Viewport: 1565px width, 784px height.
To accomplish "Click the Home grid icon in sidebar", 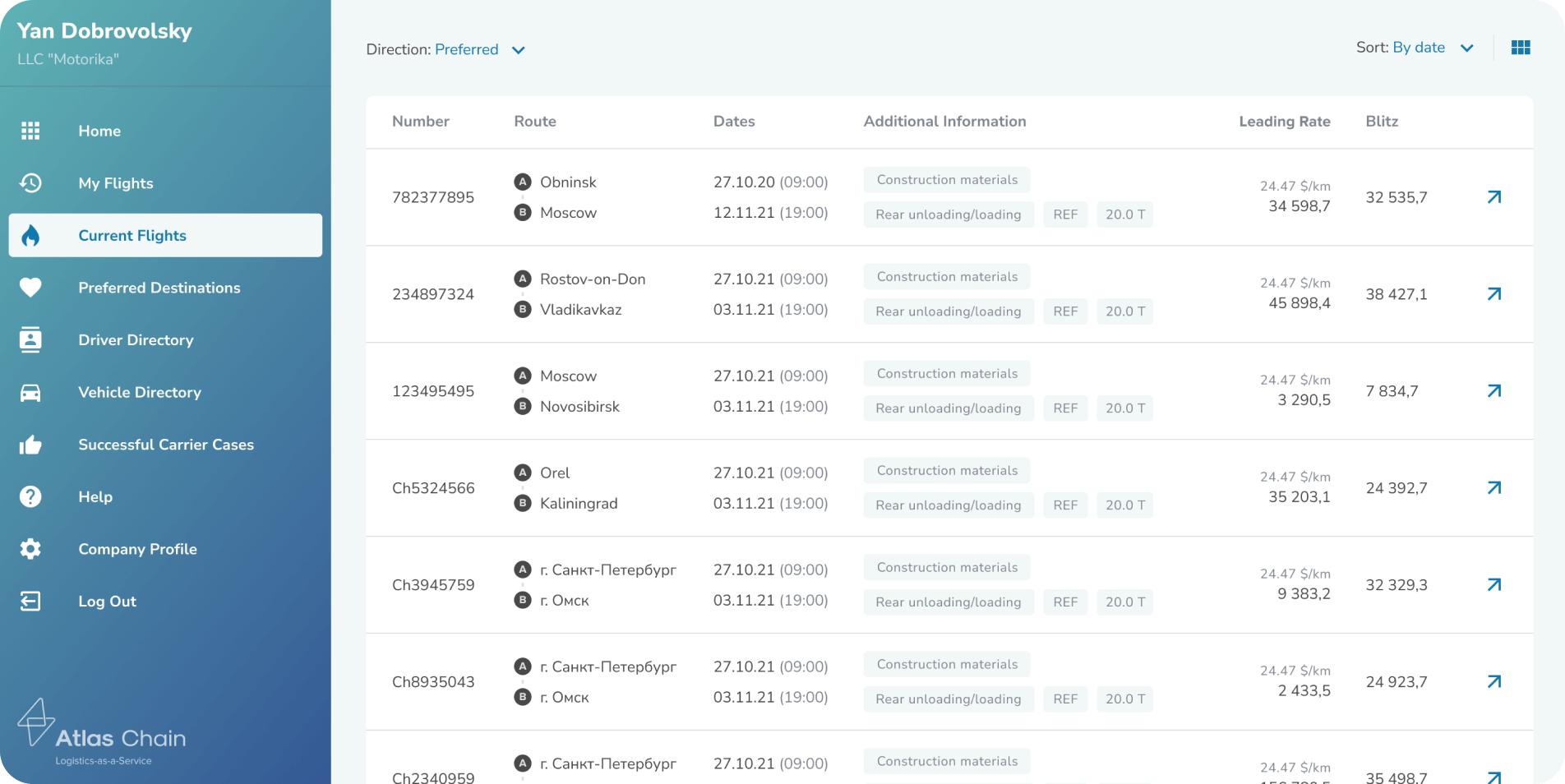I will click(30, 131).
